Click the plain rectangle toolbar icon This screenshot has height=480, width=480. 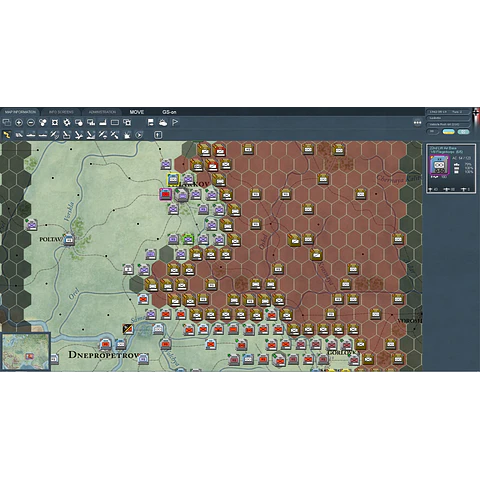[x=115, y=123]
